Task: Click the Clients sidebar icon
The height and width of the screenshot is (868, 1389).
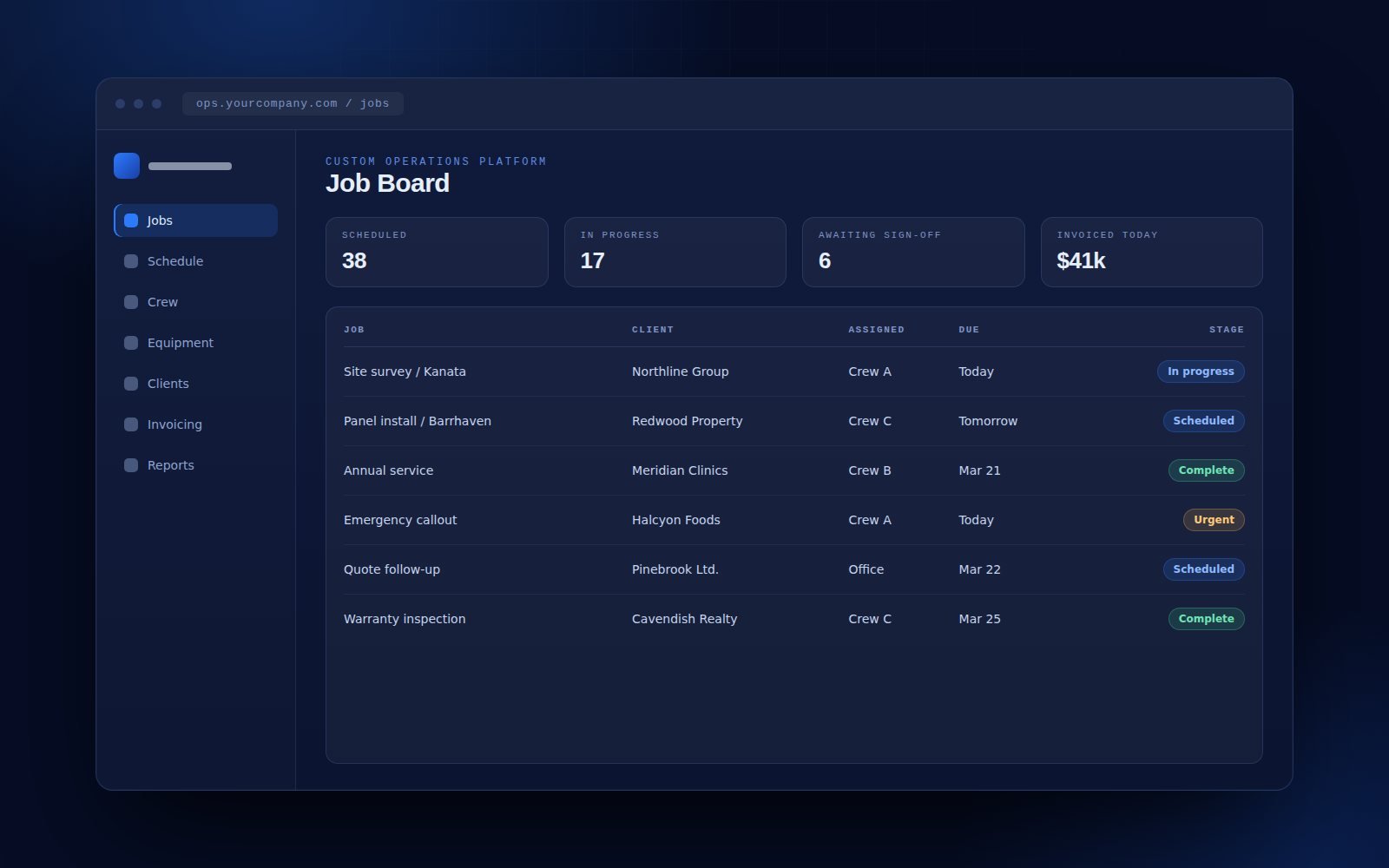Action: coord(131,384)
